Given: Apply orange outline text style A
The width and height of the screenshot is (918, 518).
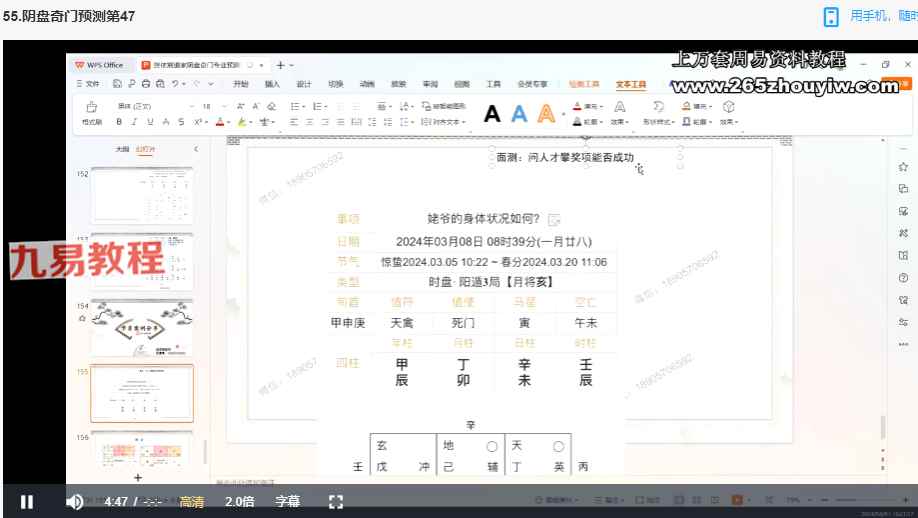Looking at the screenshot, I should [546, 114].
